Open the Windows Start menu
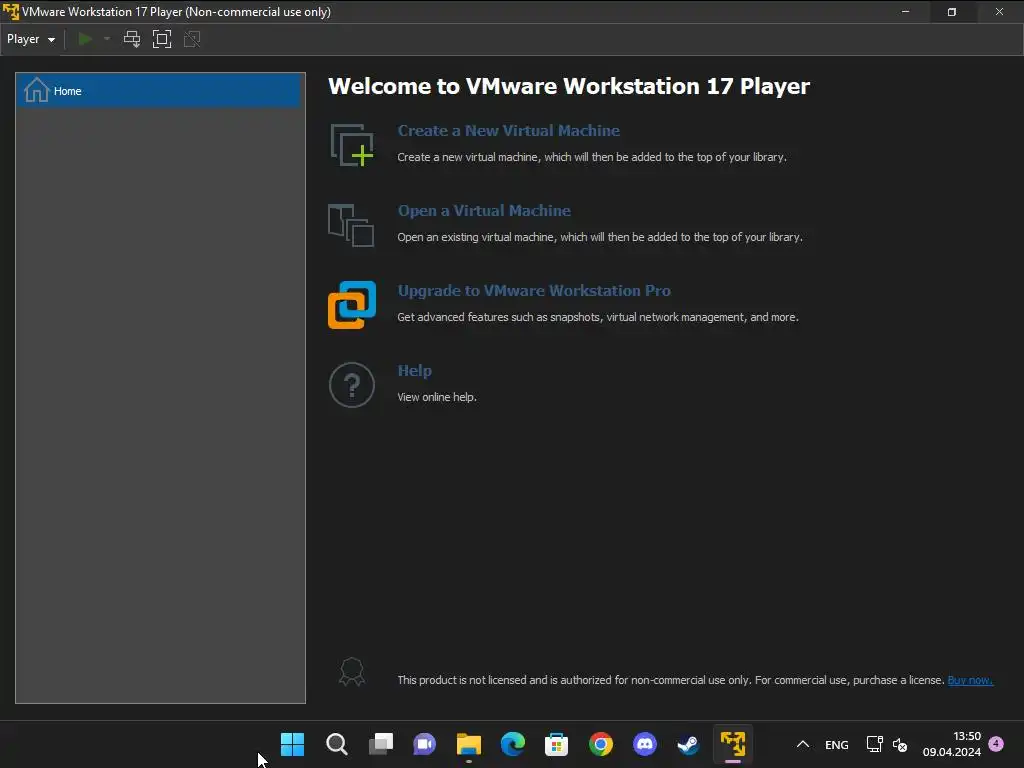The image size is (1024, 768). point(293,744)
